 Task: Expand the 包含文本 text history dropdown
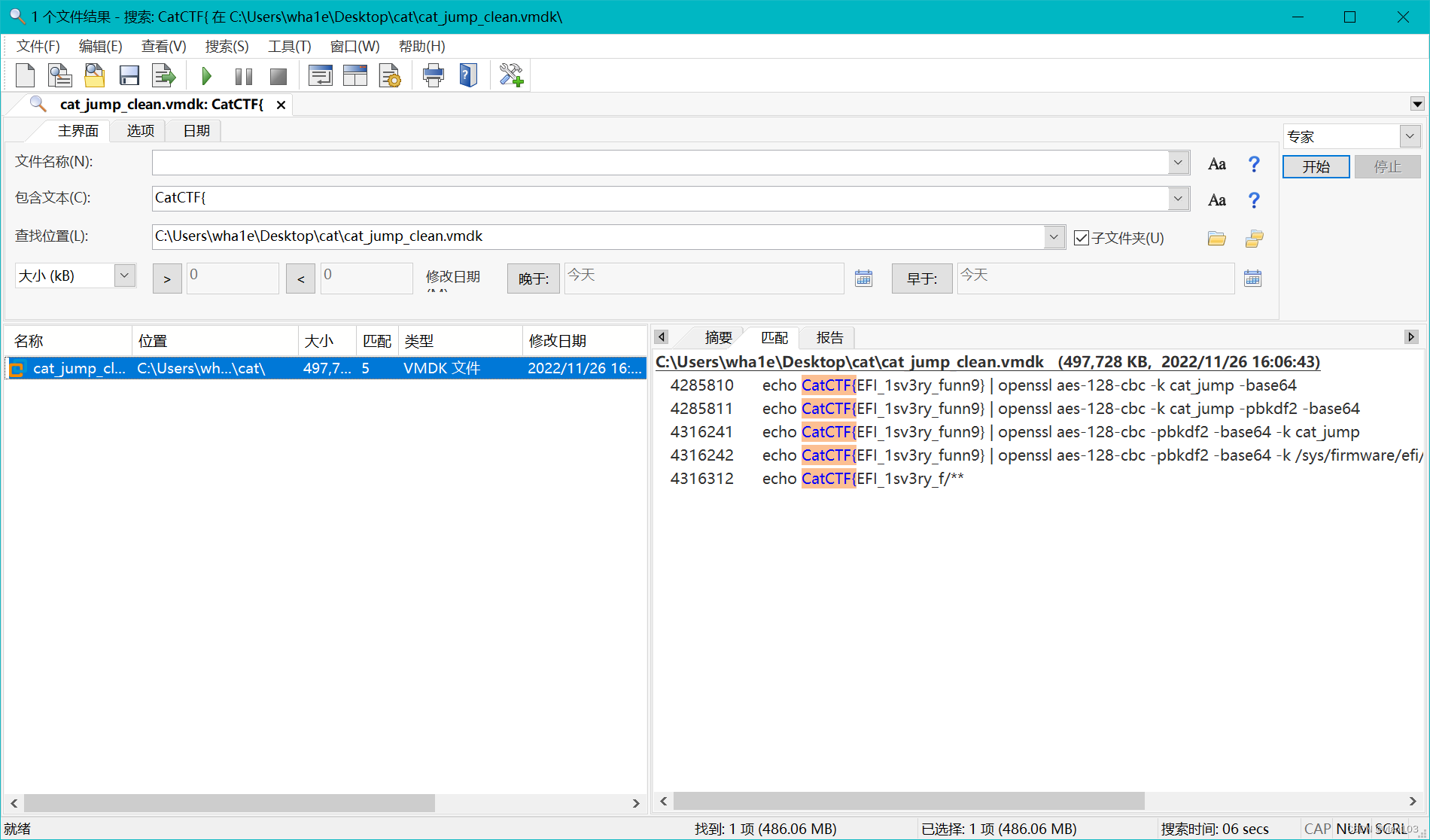pos(1178,199)
